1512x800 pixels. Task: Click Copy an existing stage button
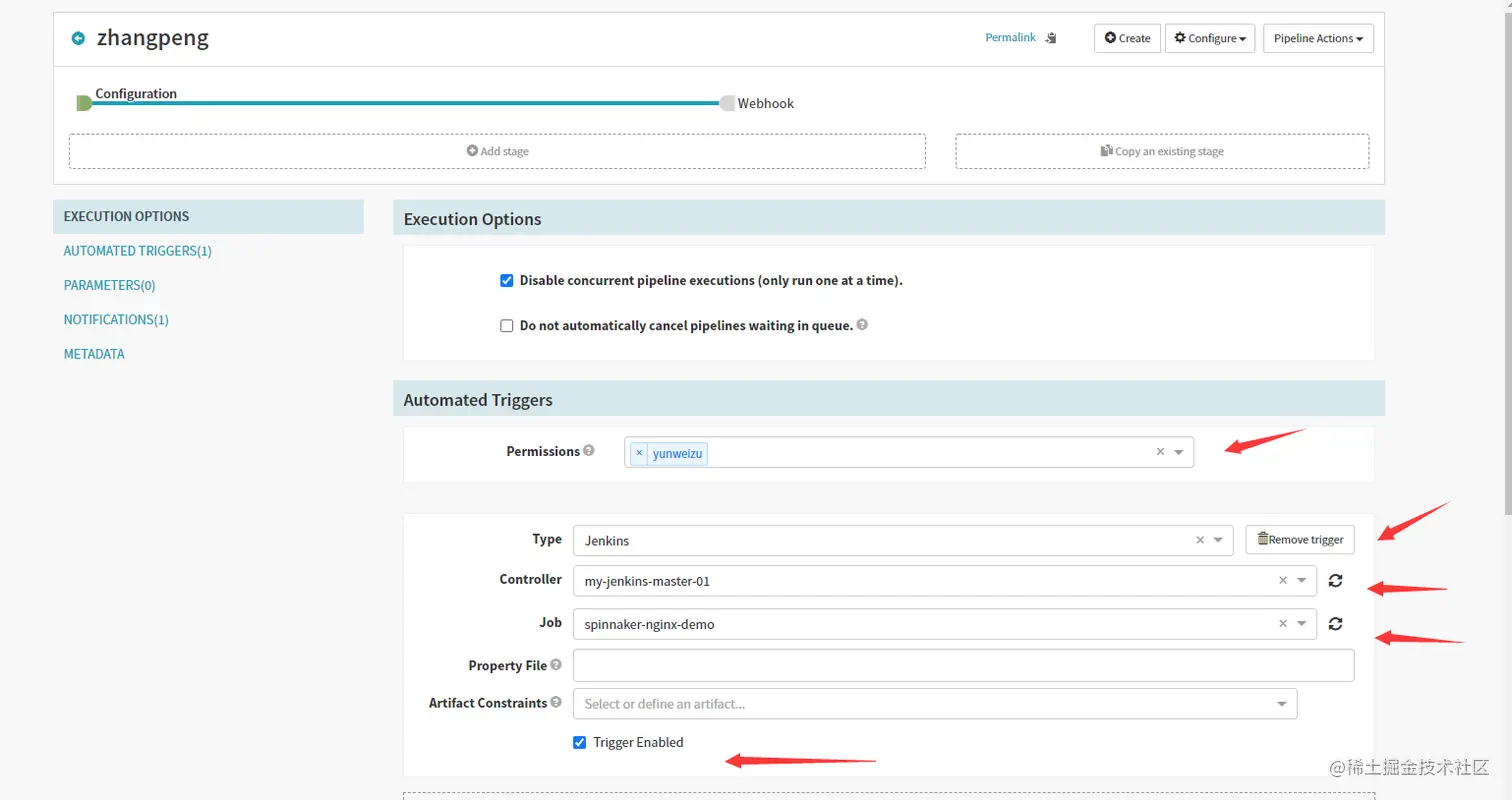pos(1162,151)
